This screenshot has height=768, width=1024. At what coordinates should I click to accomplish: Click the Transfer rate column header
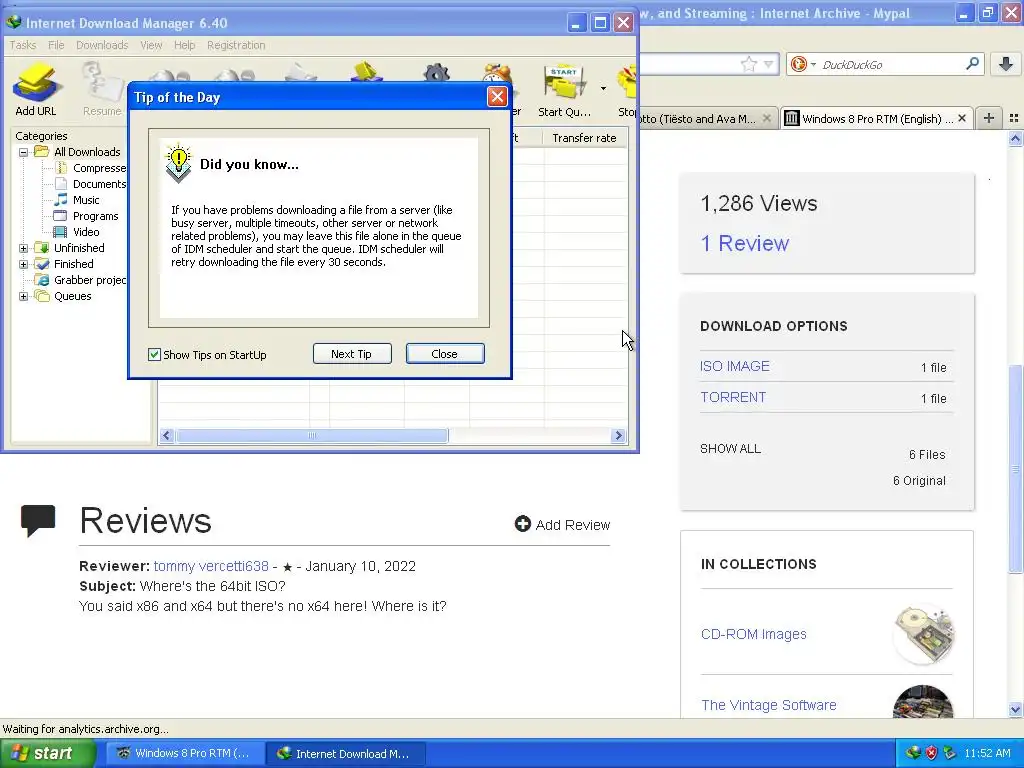584,138
